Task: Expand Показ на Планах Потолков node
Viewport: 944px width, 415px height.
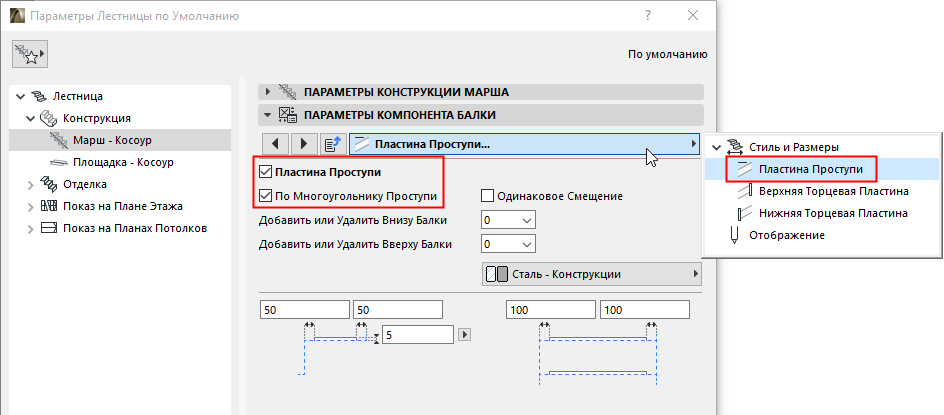Action: point(31,228)
